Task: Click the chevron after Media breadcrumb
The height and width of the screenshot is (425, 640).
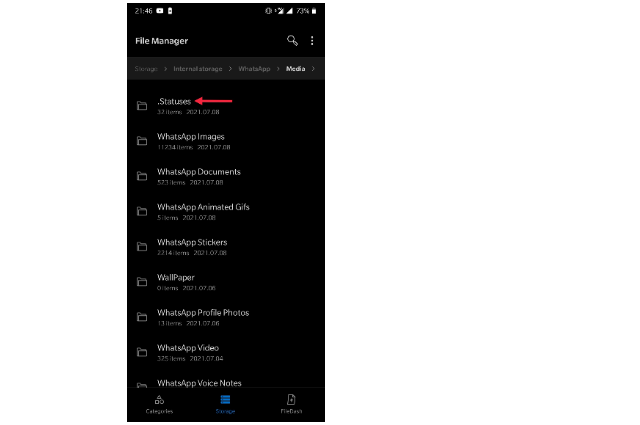Action: [x=313, y=69]
